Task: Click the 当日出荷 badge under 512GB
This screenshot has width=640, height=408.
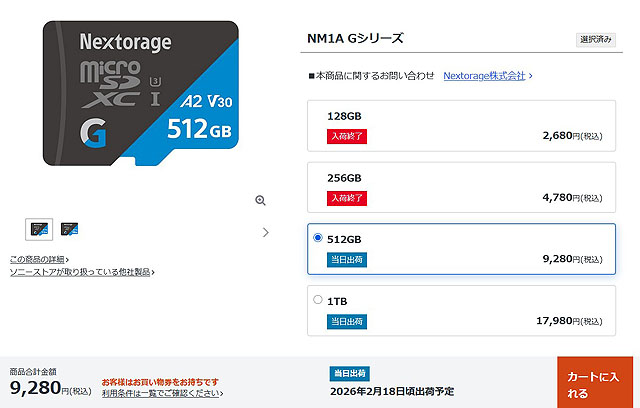Action: [x=345, y=259]
